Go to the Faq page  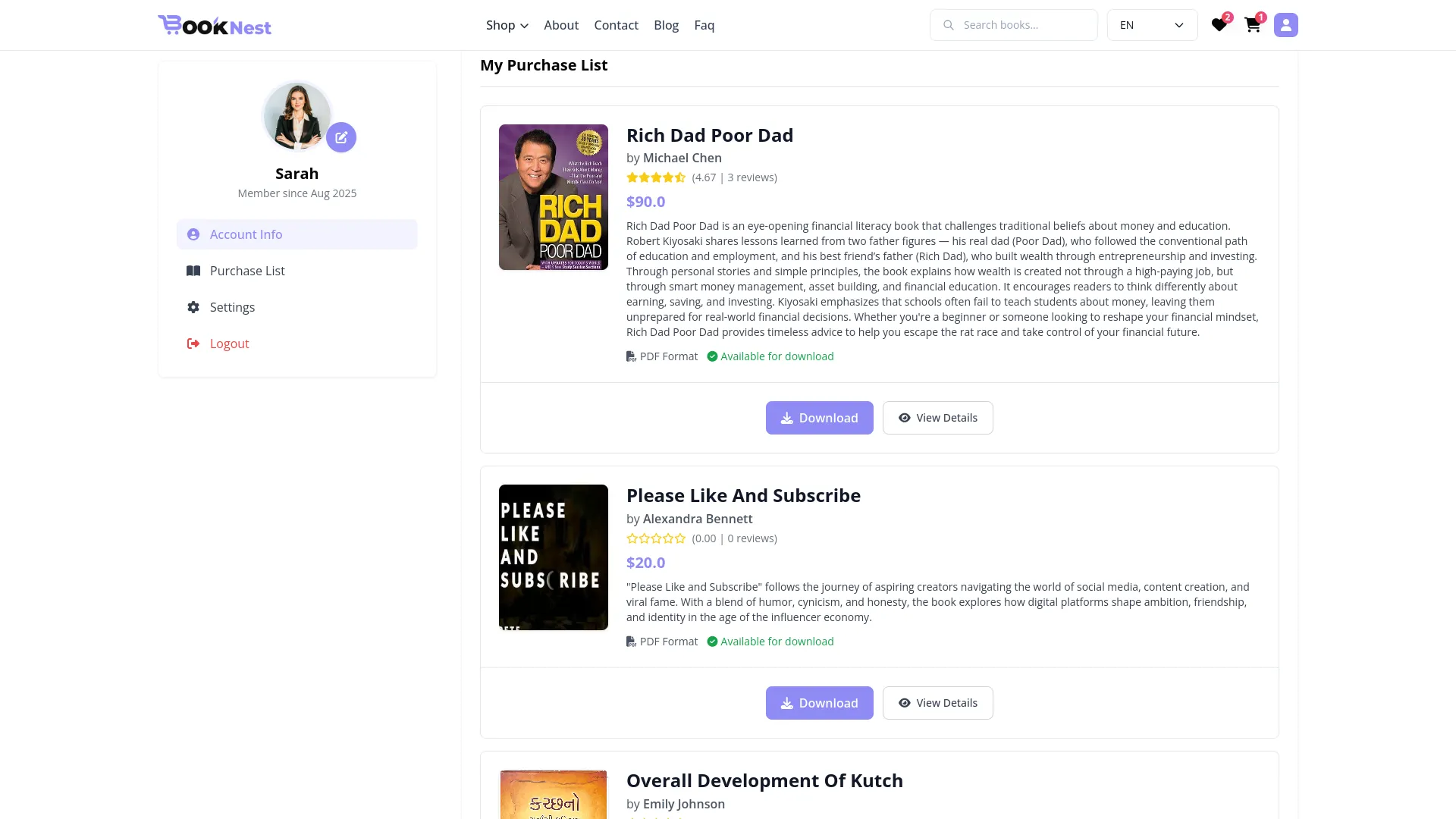point(704,25)
